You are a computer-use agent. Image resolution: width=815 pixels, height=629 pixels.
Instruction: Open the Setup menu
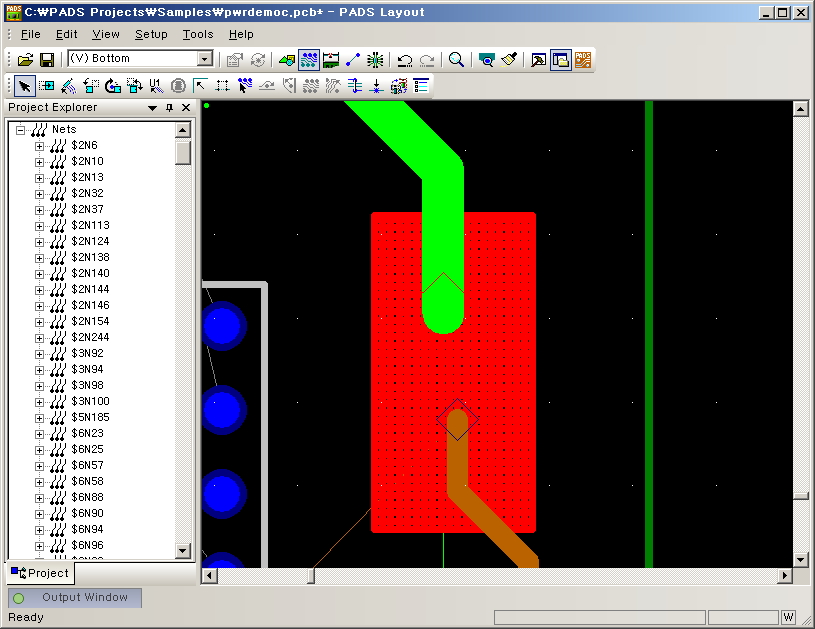coord(151,34)
